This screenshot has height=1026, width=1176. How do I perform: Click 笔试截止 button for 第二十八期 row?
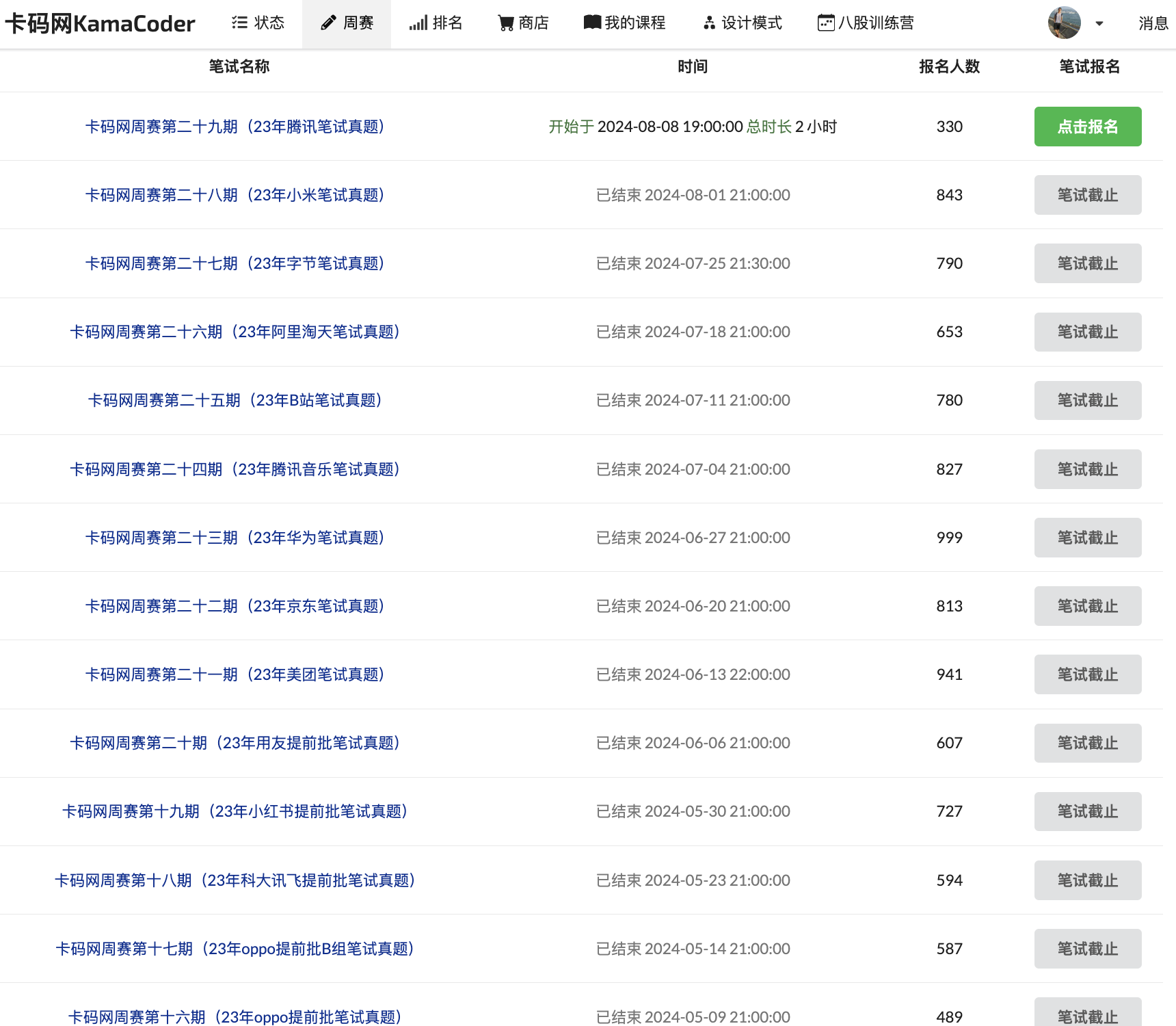(x=1088, y=195)
